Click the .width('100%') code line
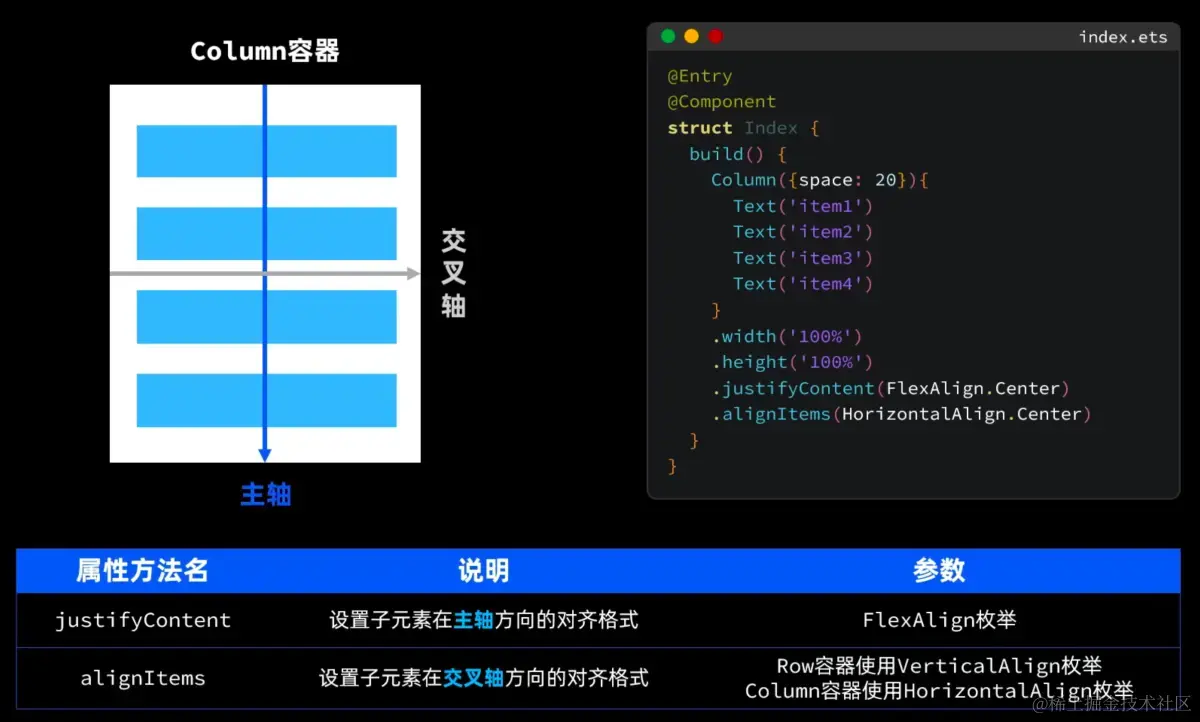Screen dimensions: 1200x722 pos(787,336)
